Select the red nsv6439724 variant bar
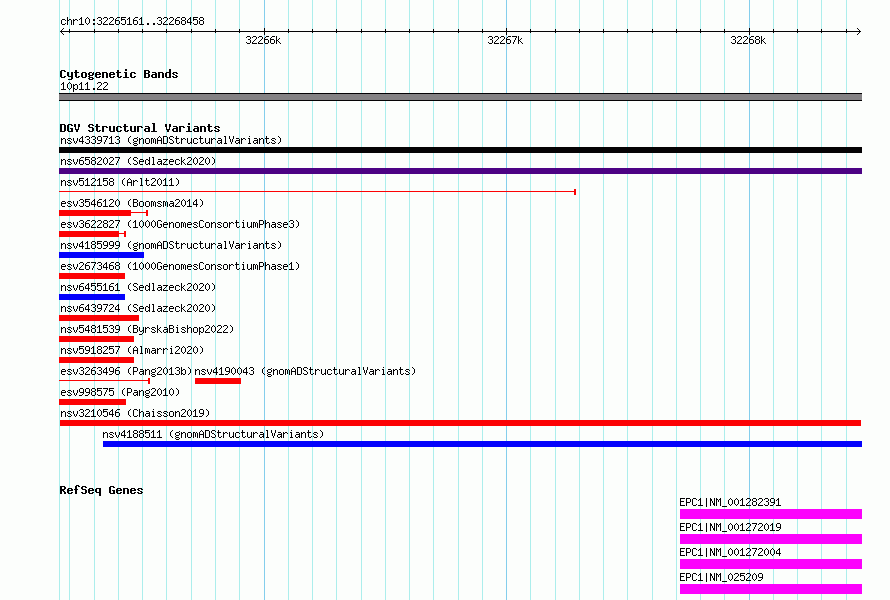Image resolution: width=890 pixels, height=600 pixels. point(99,318)
